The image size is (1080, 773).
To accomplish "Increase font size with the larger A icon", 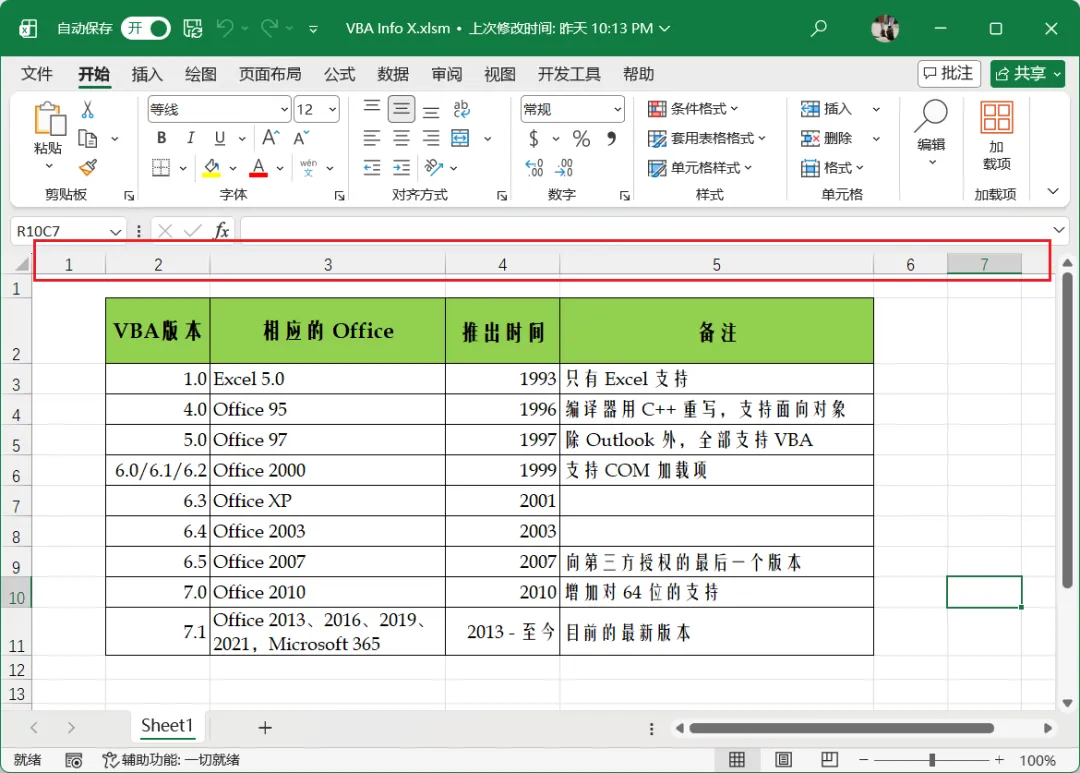I will coord(271,138).
